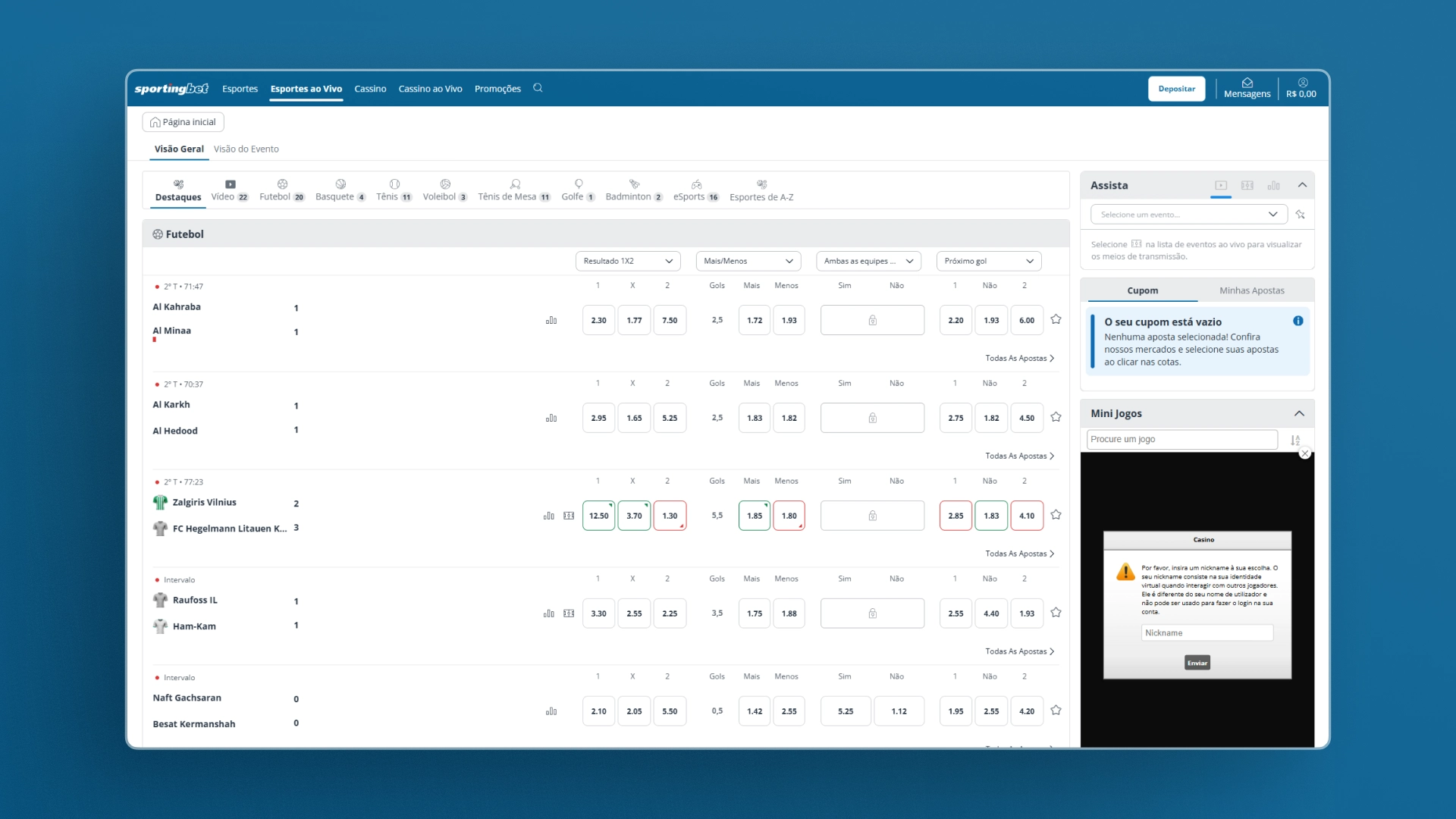The height and width of the screenshot is (819, 1456).
Task: Toggle Sim odds 5.25 in Naft Gachsaran match
Action: pyautogui.click(x=846, y=711)
